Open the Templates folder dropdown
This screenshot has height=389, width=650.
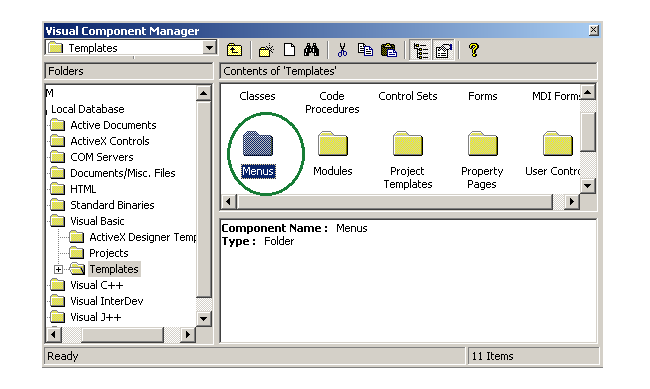(x=209, y=48)
